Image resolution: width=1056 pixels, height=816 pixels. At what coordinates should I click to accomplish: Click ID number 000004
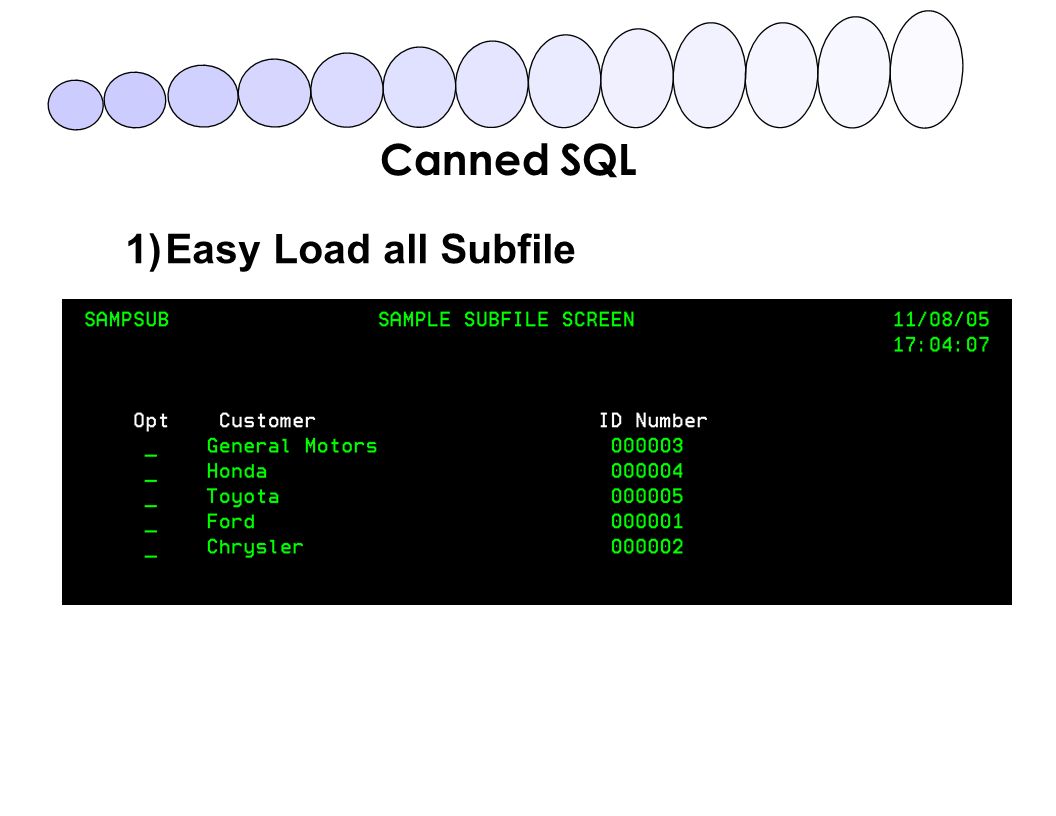[647, 471]
